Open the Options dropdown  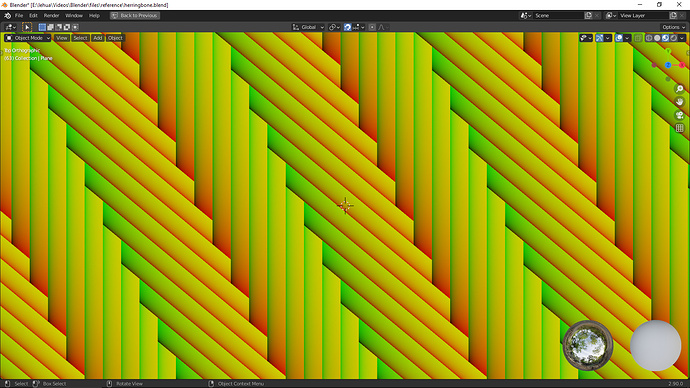click(673, 27)
